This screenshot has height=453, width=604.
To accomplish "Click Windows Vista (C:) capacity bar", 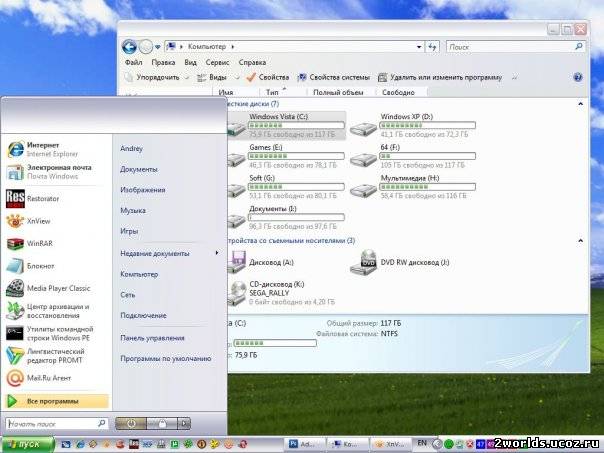I will tap(296, 125).
